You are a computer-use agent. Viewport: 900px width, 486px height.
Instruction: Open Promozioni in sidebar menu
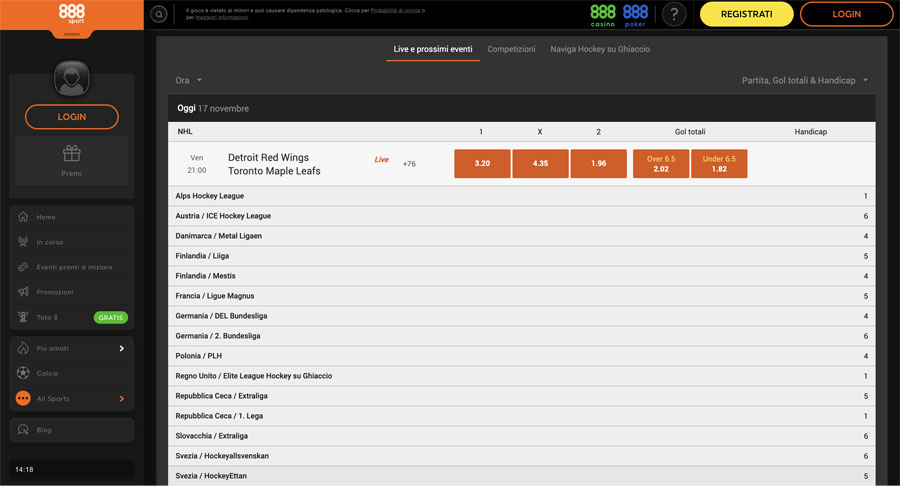click(x=55, y=292)
